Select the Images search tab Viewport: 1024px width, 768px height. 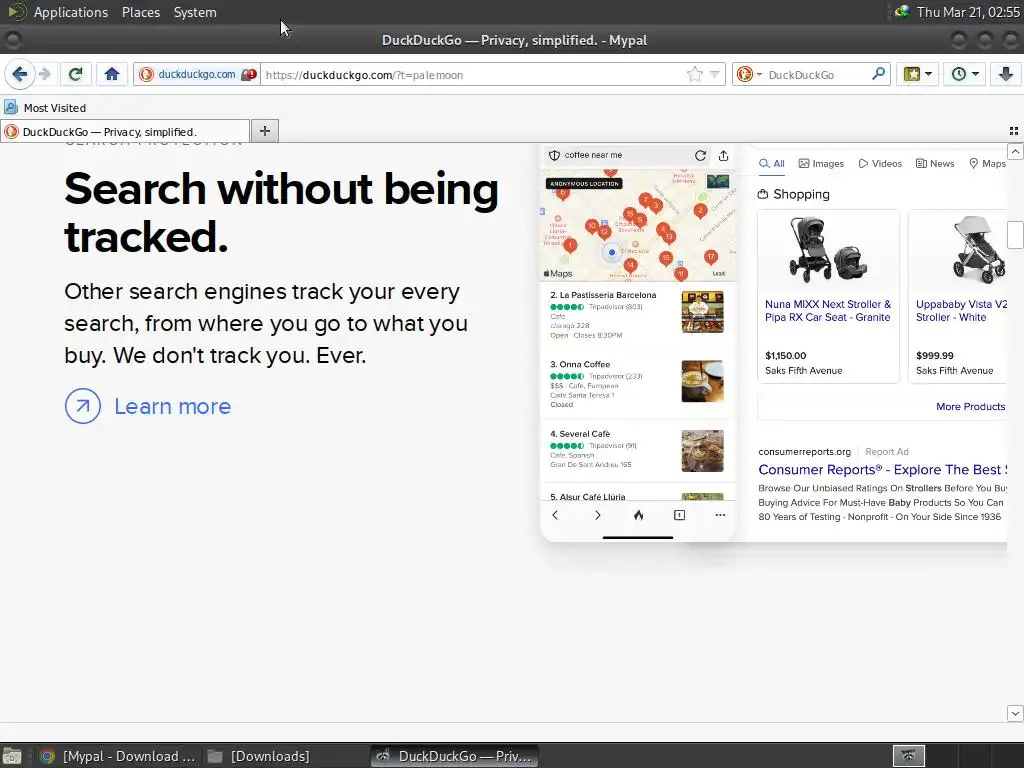[x=822, y=163]
